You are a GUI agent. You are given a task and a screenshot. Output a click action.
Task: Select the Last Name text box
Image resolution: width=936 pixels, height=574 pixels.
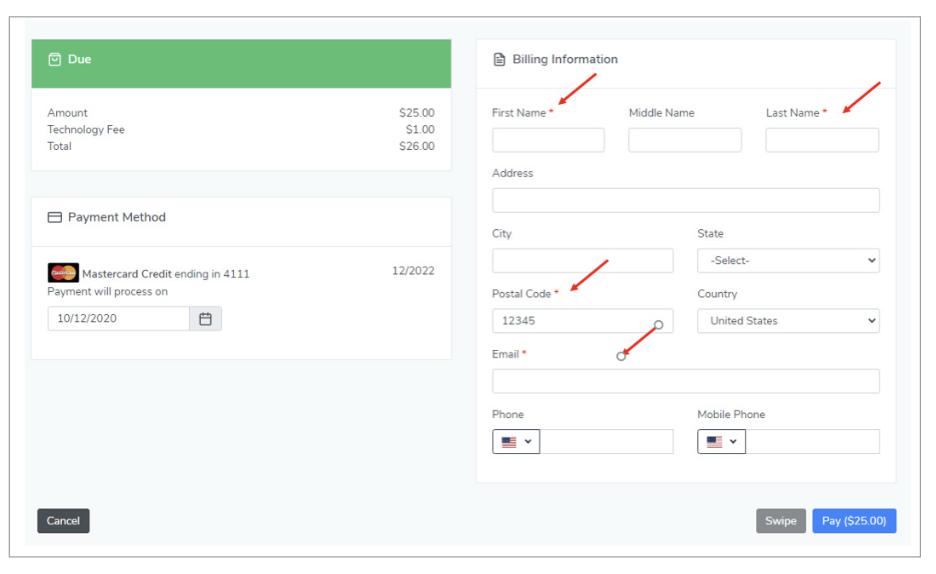click(x=822, y=140)
